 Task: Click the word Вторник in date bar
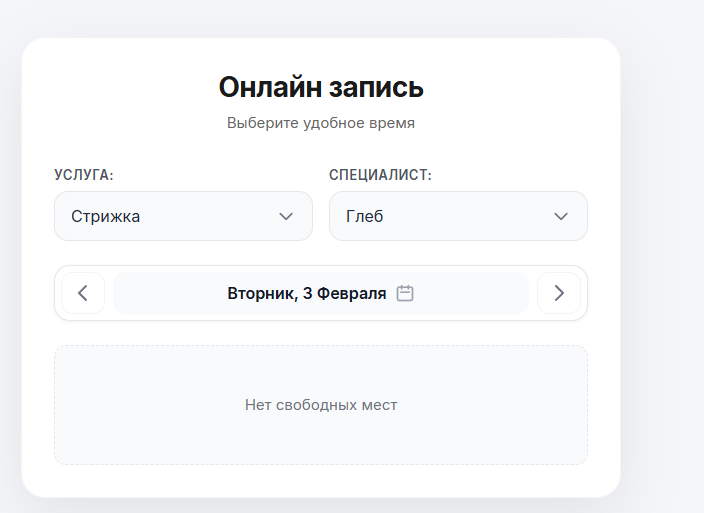pyautogui.click(x=261, y=293)
